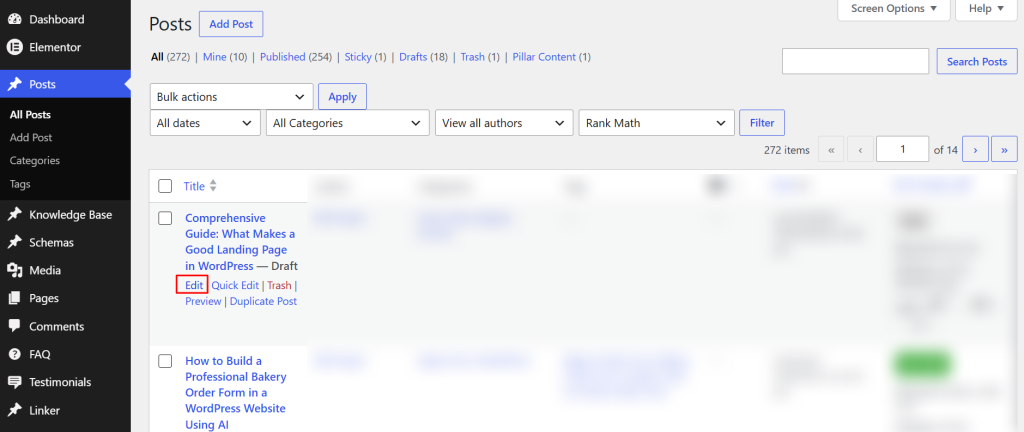The width and height of the screenshot is (1024, 432).
Task: Show posts in Trash view
Action: (472, 57)
